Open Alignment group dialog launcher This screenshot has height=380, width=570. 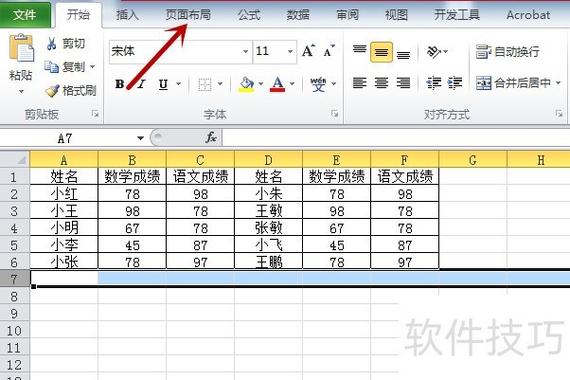[x=559, y=114]
